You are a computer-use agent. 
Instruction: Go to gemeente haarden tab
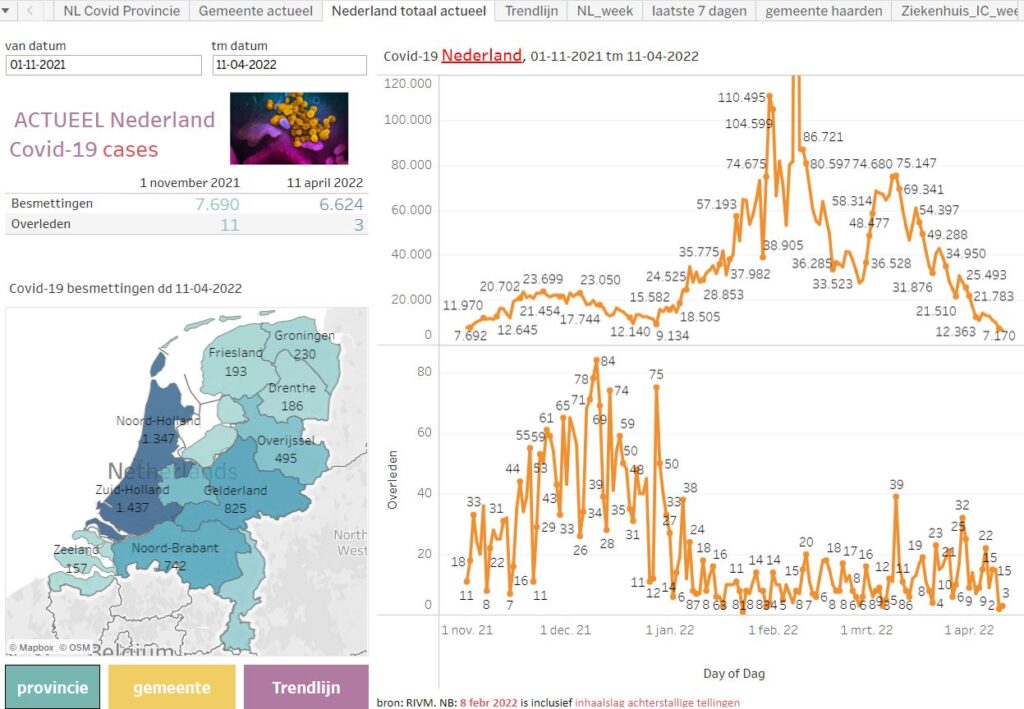pos(824,11)
